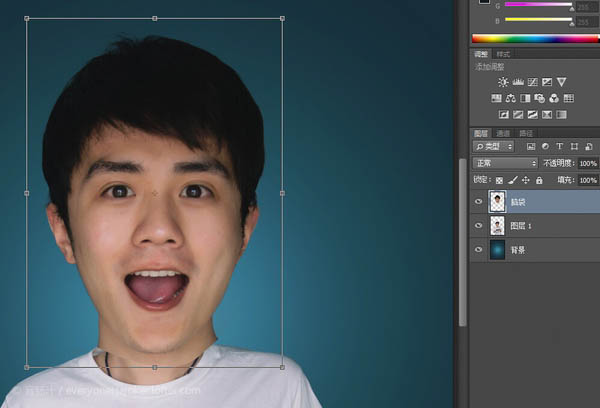The height and width of the screenshot is (408, 600).
Task: Add a Color Balance adjustment
Action: click(510, 98)
